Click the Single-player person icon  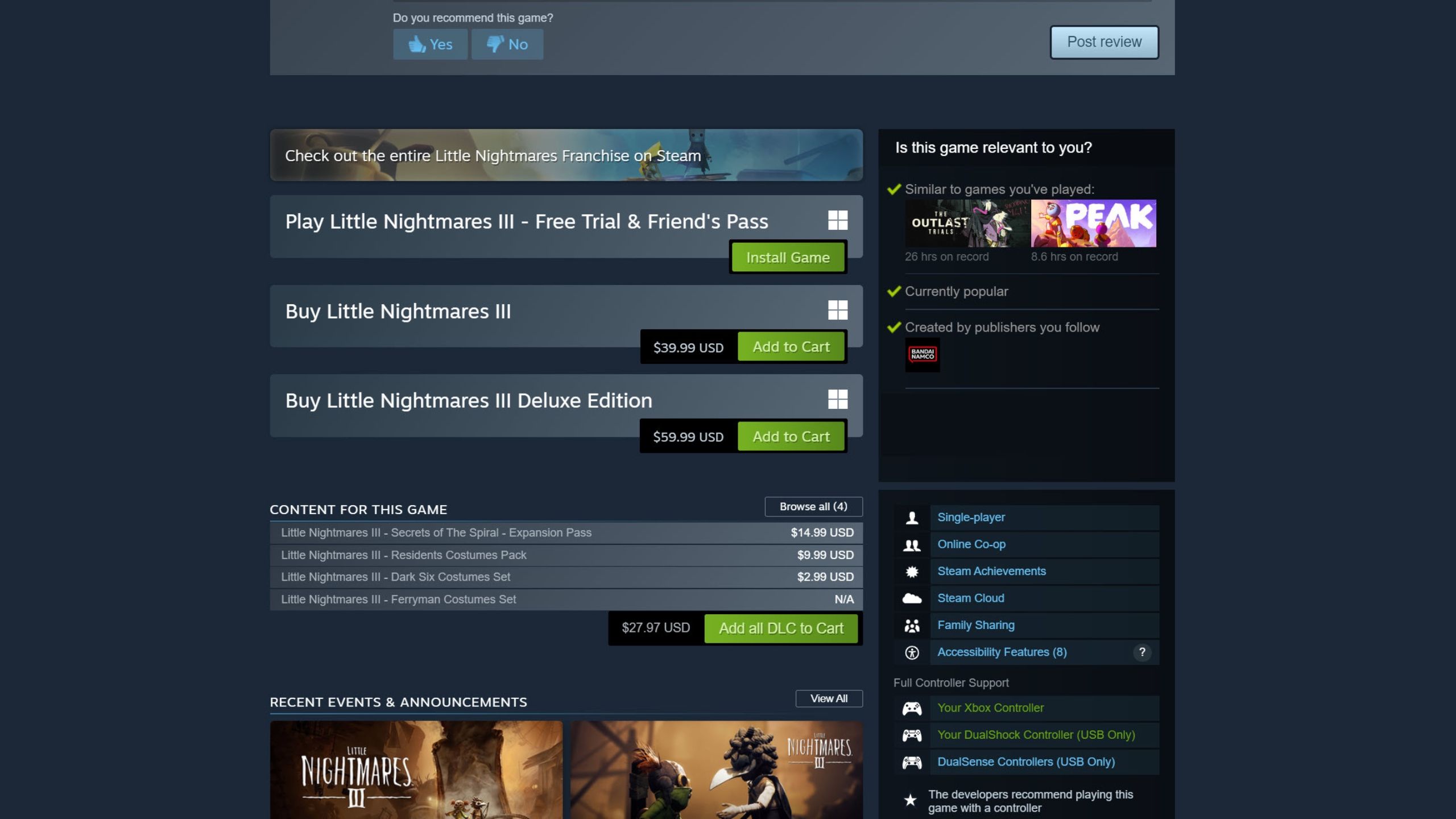coord(912,517)
